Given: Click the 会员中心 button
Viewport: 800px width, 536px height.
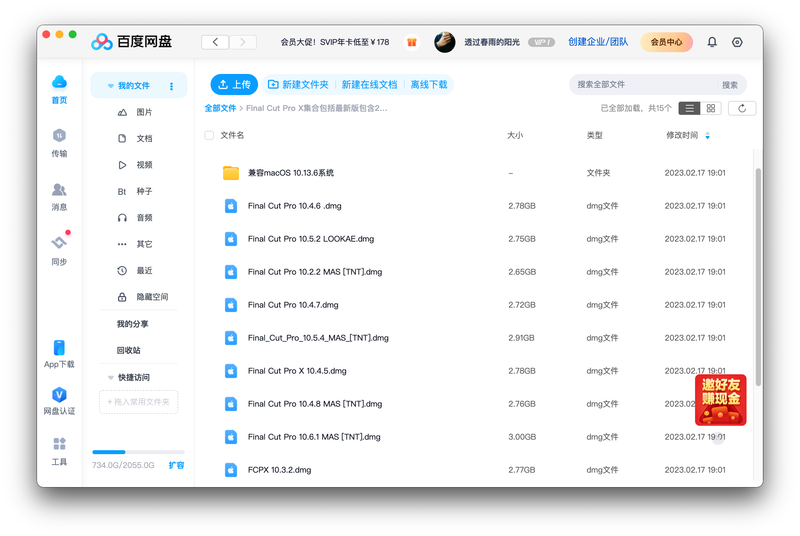Looking at the screenshot, I should click(x=666, y=42).
